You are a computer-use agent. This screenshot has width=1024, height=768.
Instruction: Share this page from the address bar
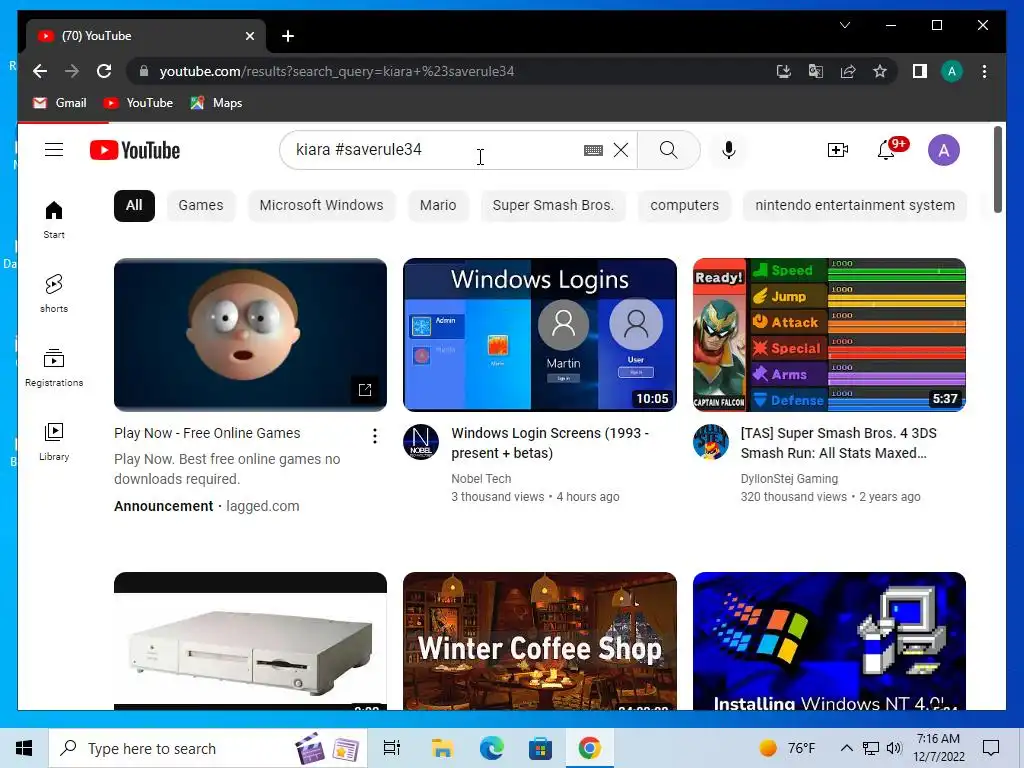coord(848,71)
